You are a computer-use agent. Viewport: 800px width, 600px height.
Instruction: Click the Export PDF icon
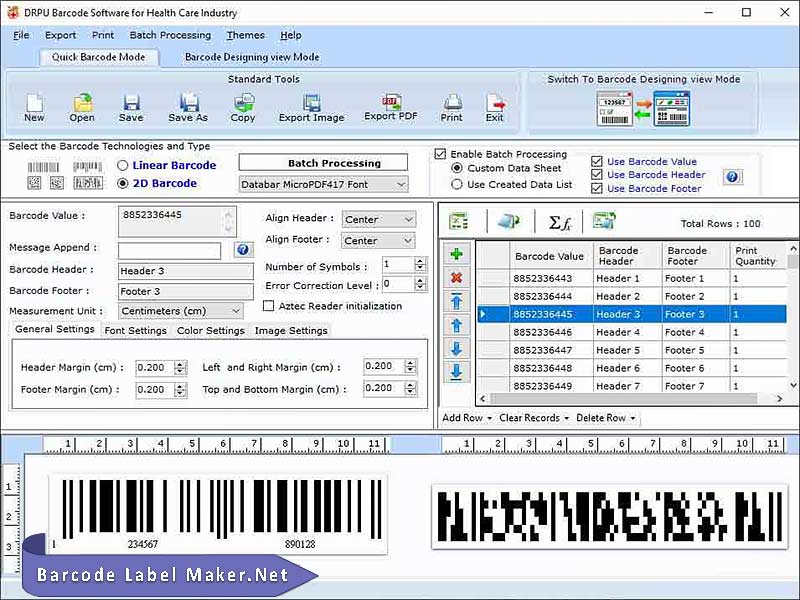tap(391, 107)
